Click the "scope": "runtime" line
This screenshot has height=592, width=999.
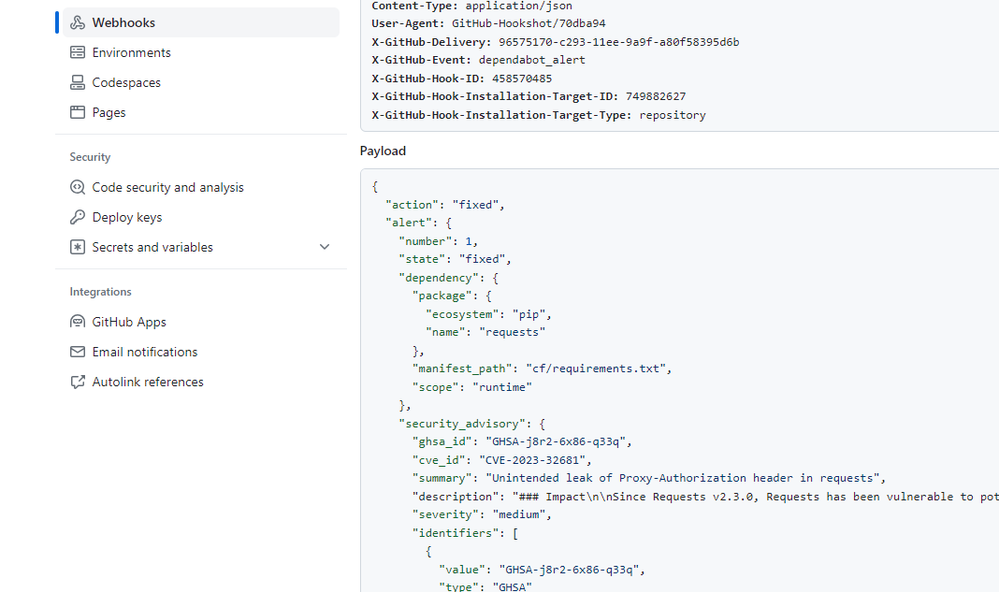[x=472, y=387]
